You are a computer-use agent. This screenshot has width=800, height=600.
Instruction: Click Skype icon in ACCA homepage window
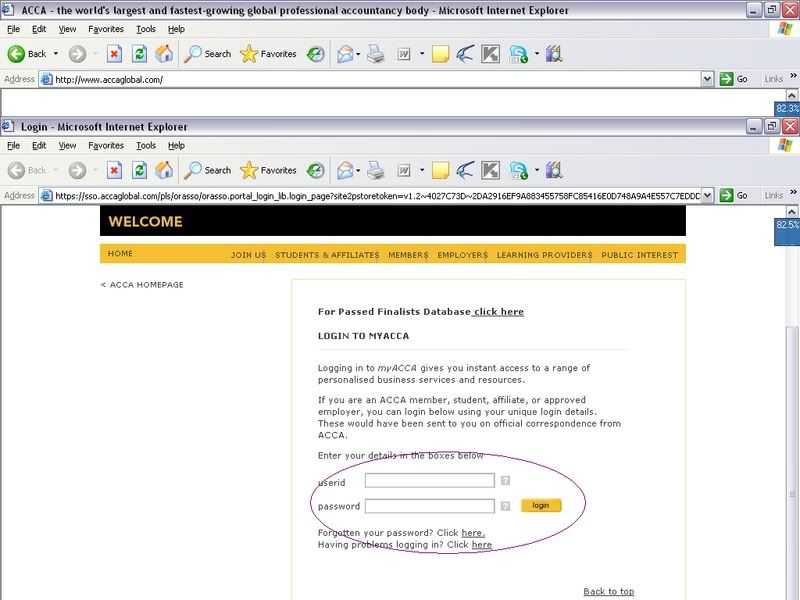tap(519, 54)
